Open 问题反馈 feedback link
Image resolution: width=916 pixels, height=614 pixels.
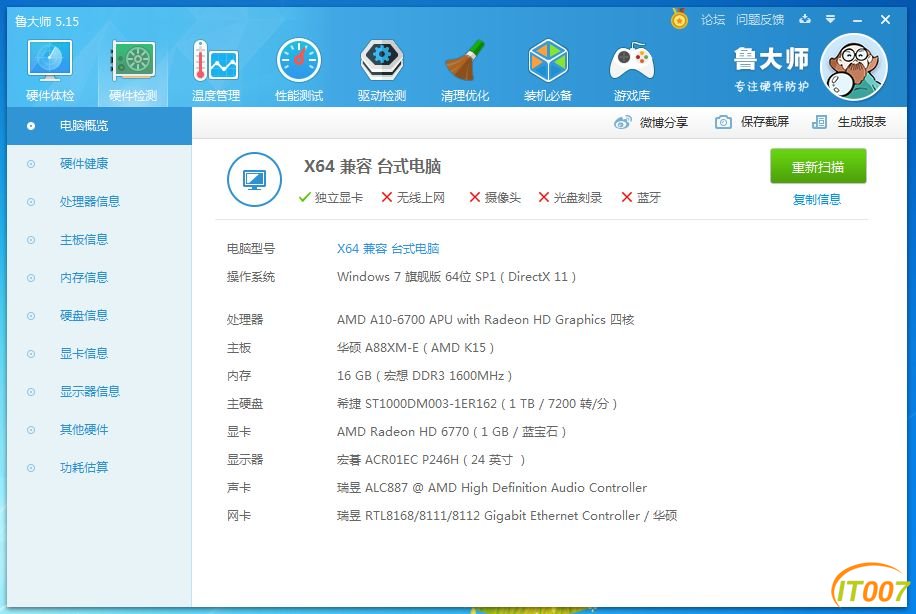click(x=759, y=20)
